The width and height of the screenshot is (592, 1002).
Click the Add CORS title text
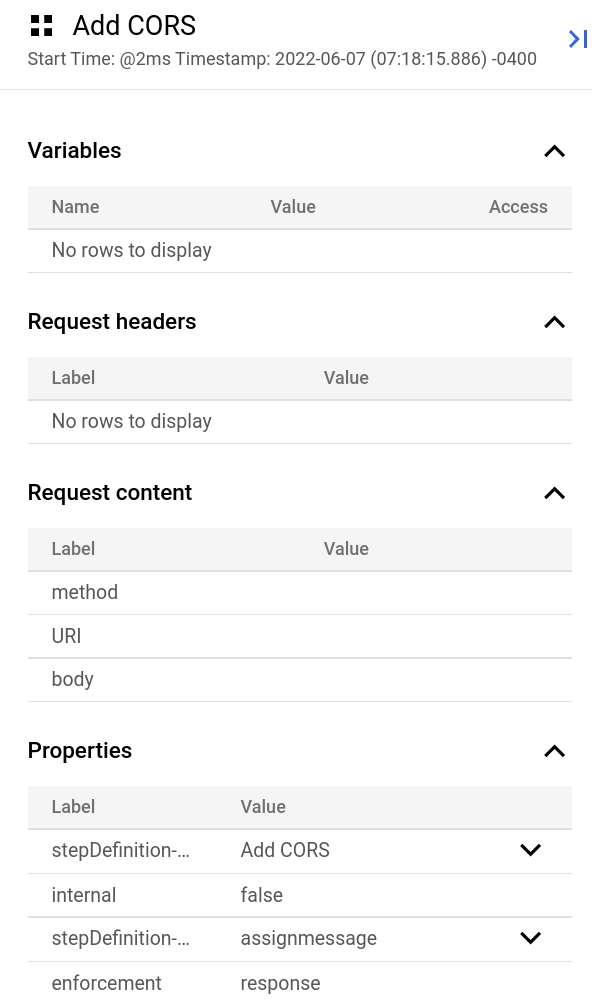[134, 25]
